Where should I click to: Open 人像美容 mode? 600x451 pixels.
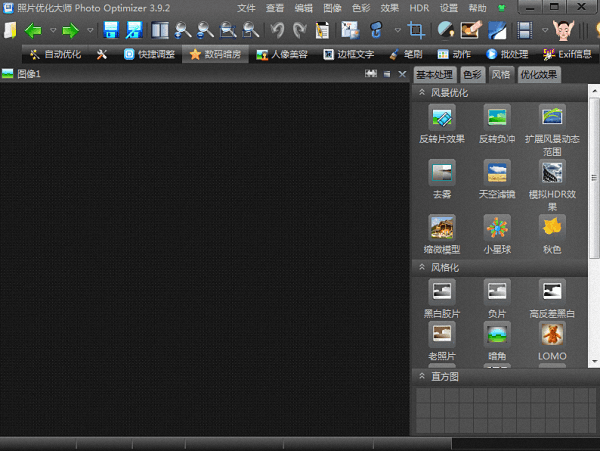[x=282, y=55]
